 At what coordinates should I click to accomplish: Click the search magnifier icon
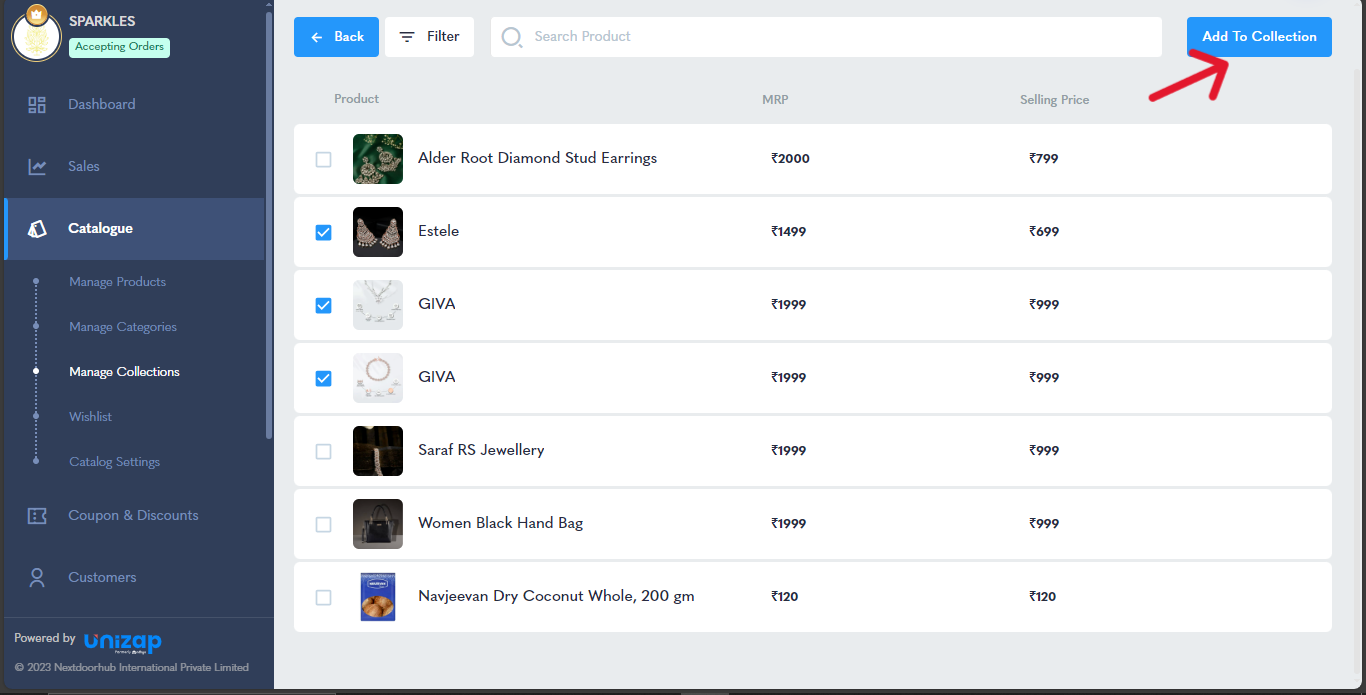tap(512, 37)
